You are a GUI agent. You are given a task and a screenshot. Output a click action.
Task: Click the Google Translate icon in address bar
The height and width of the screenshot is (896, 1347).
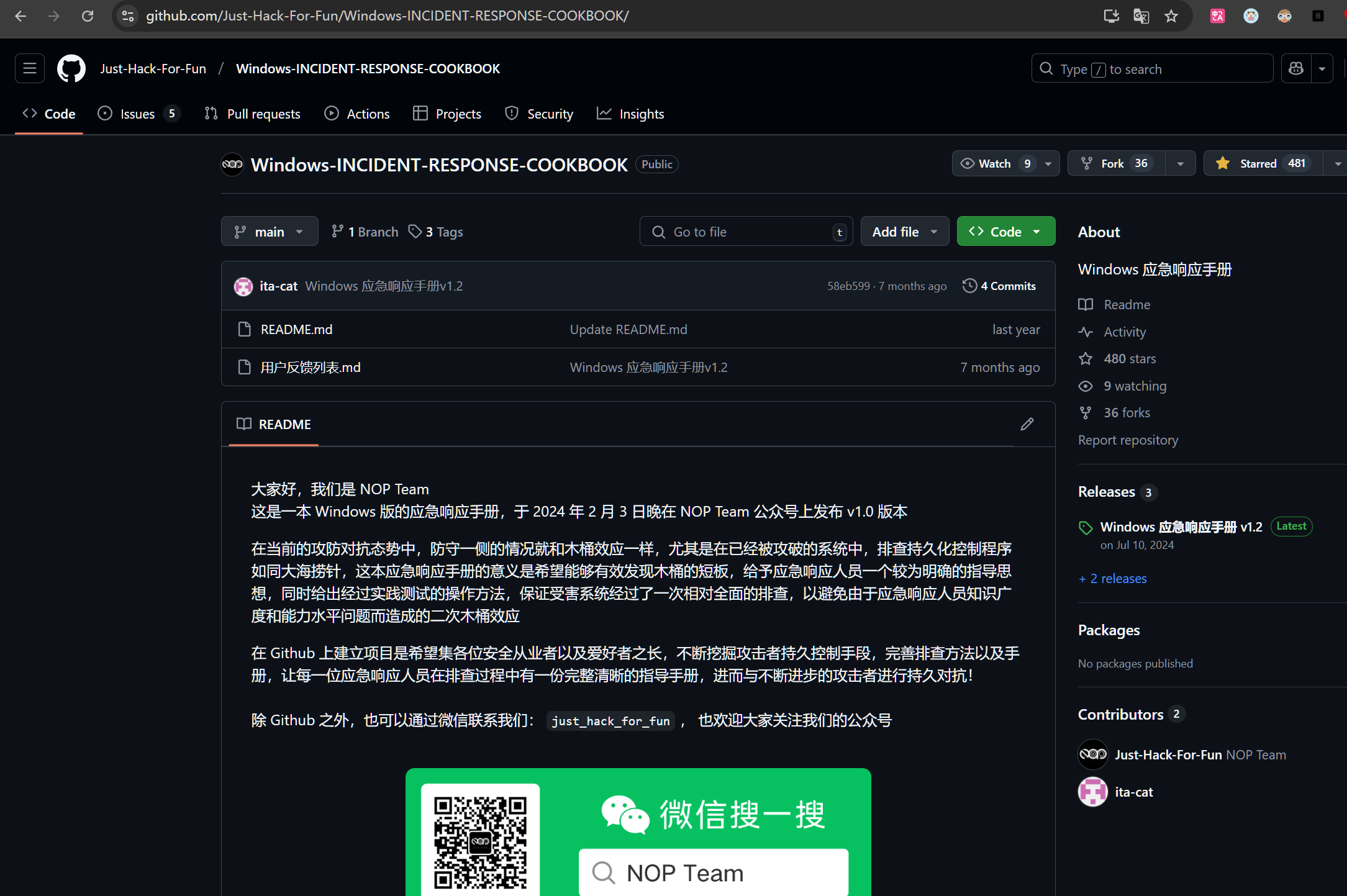[1141, 16]
